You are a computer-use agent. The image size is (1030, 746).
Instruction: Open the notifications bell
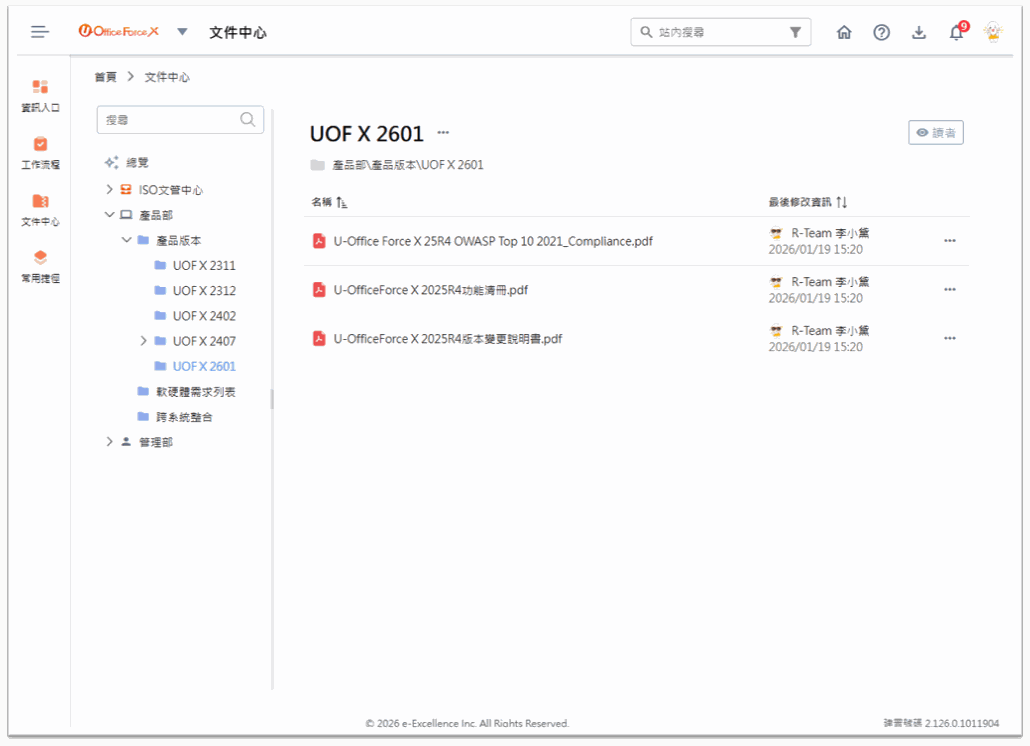(957, 33)
